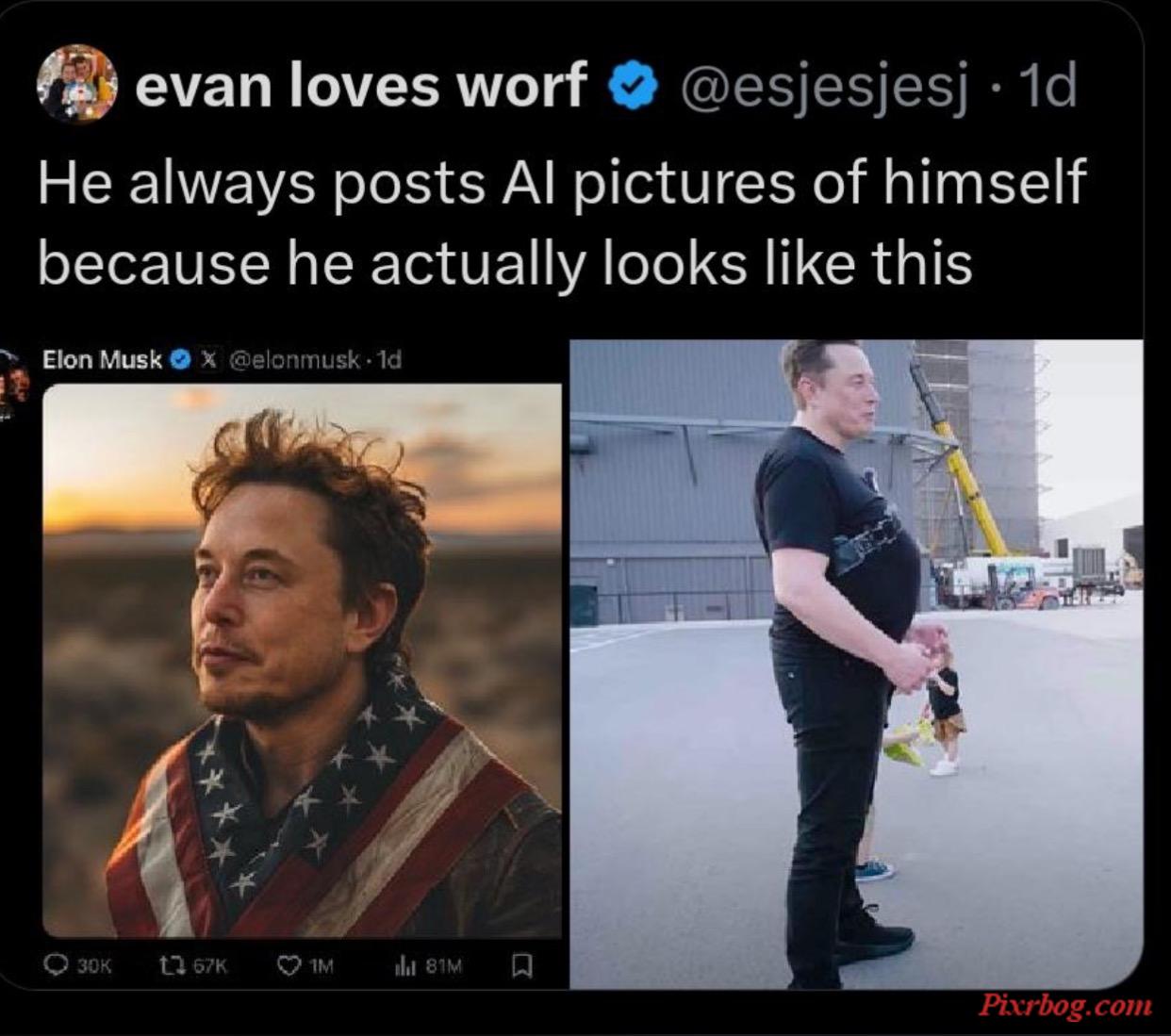The image size is (1171, 1036).
Task: Open the flag-scarf portrait image
Action: click(302, 661)
